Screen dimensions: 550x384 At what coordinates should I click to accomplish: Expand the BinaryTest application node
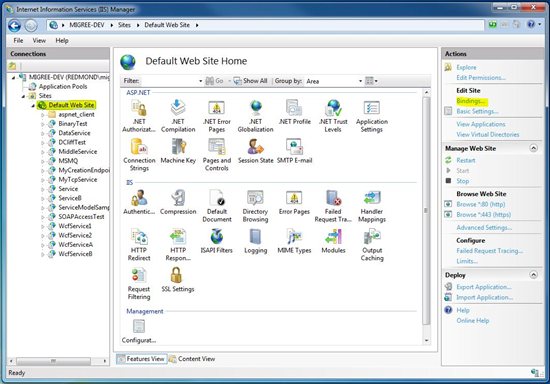43,124
